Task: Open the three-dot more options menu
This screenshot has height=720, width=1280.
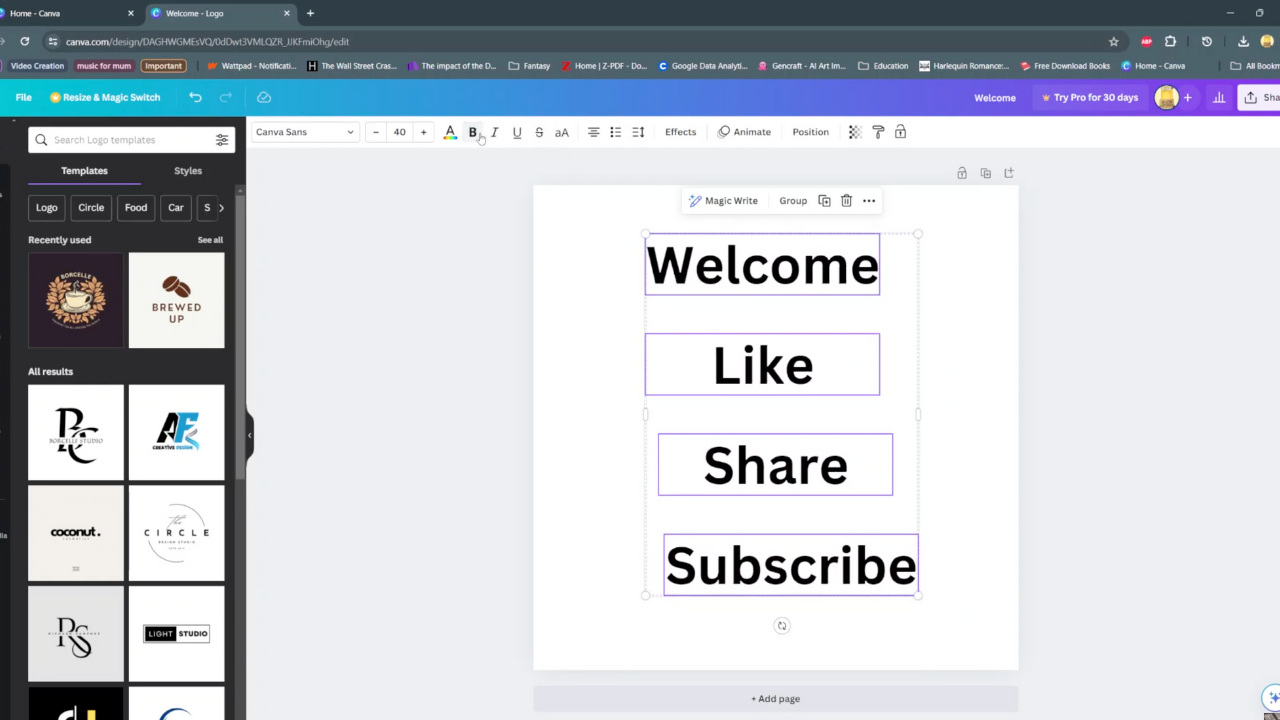Action: coord(869,201)
